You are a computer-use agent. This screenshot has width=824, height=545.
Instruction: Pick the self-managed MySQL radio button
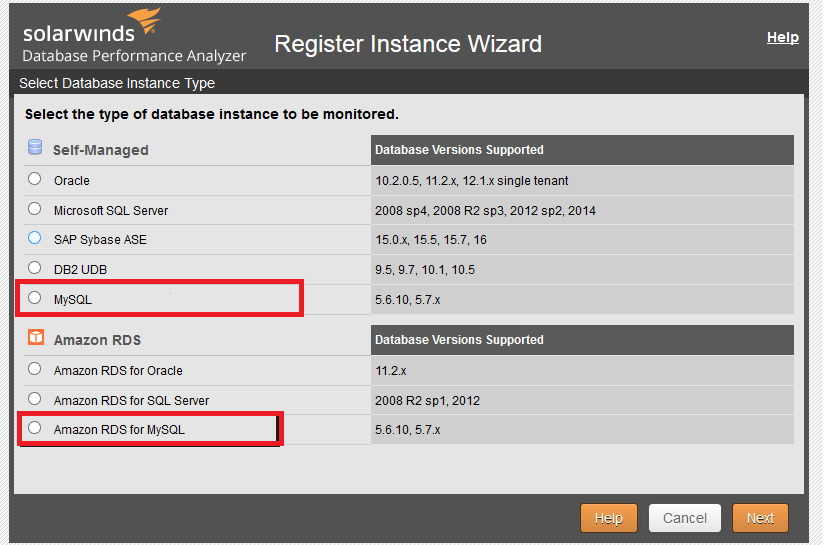35,298
